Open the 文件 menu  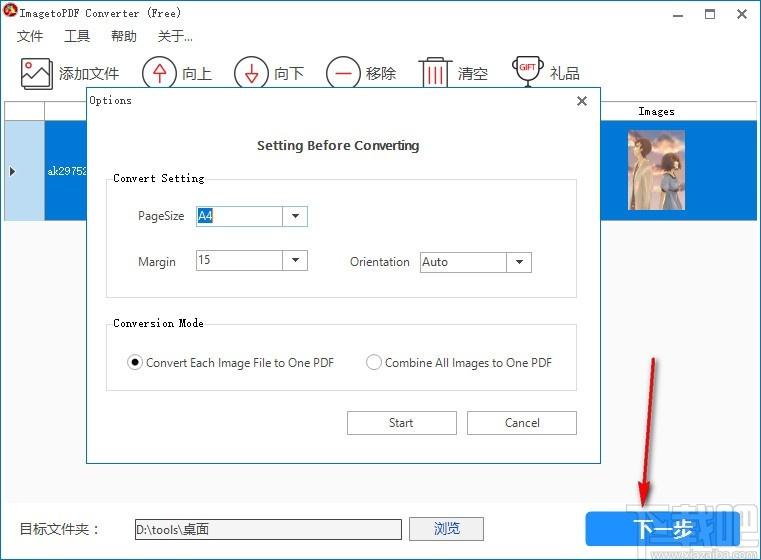(30, 36)
